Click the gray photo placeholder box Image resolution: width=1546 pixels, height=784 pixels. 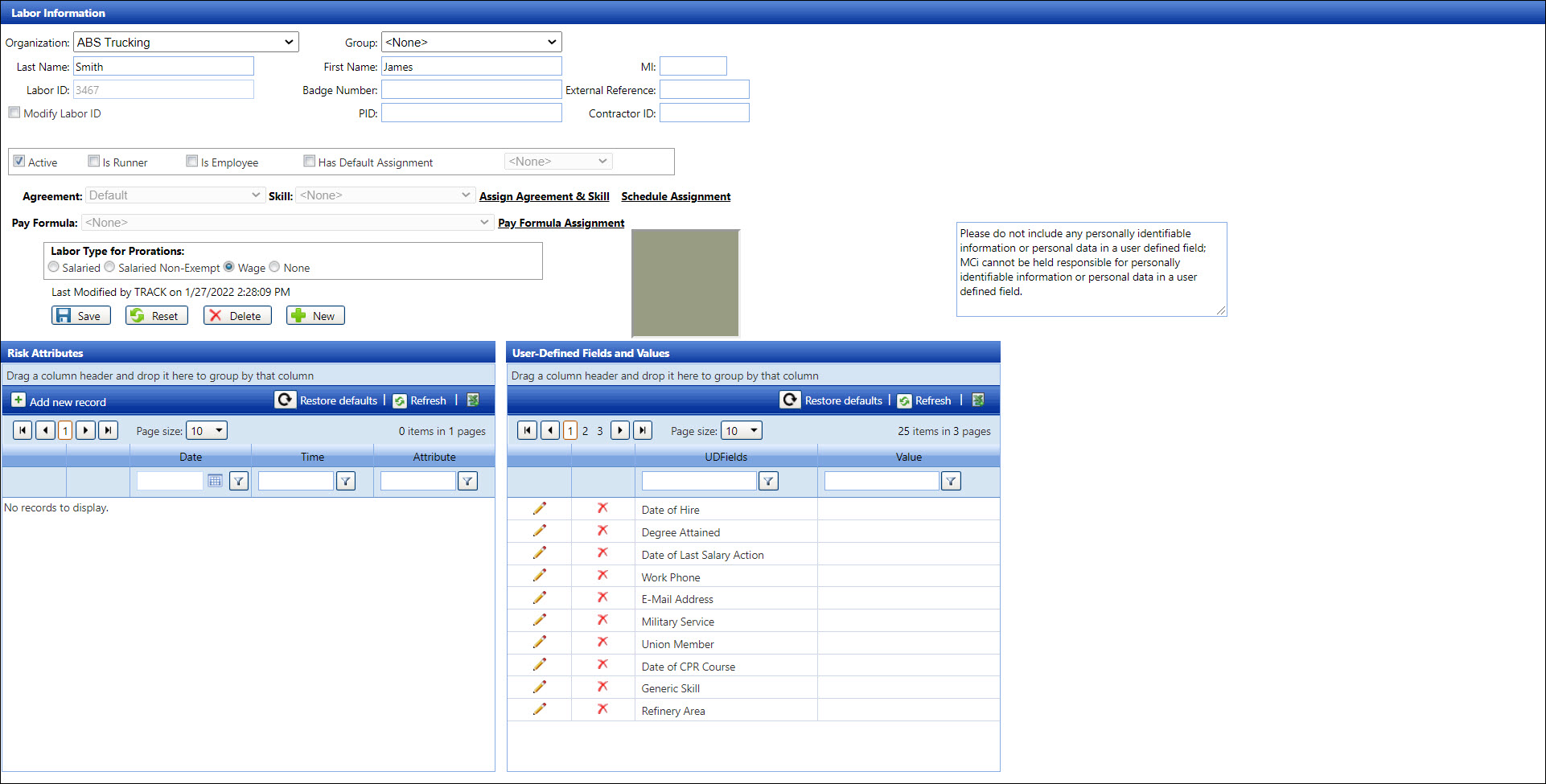pyautogui.click(x=685, y=282)
